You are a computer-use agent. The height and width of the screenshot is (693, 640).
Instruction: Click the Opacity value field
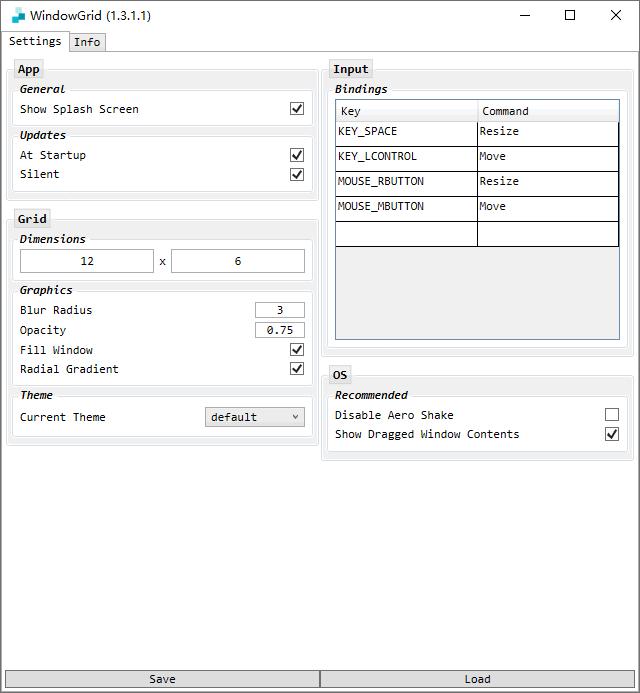280,330
